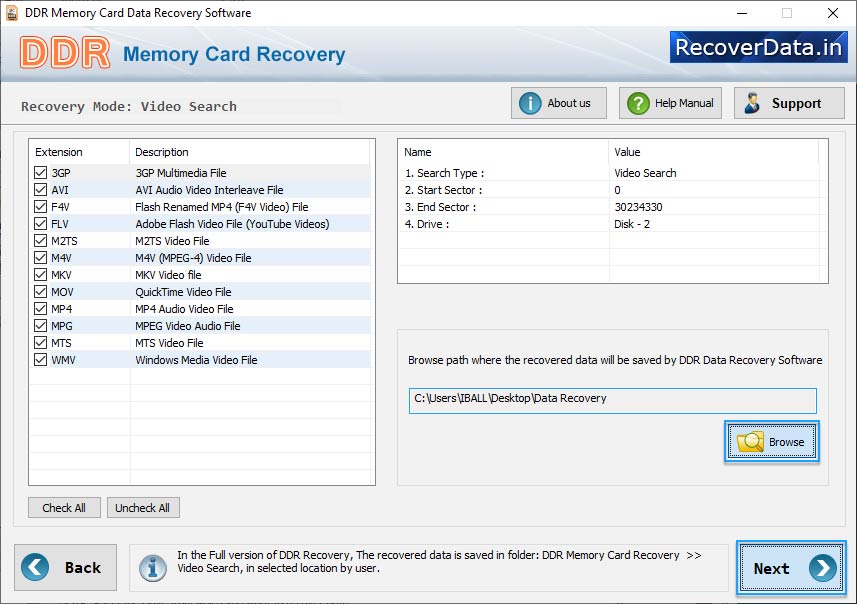The width and height of the screenshot is (857, 604).
Task: Open the Help Manual
Action: [x=670, y=103]
